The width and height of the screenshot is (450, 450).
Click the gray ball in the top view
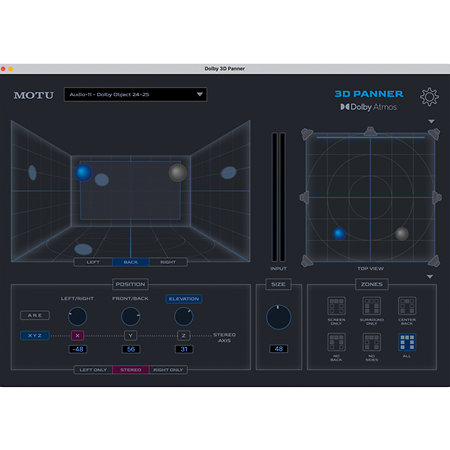402,234
